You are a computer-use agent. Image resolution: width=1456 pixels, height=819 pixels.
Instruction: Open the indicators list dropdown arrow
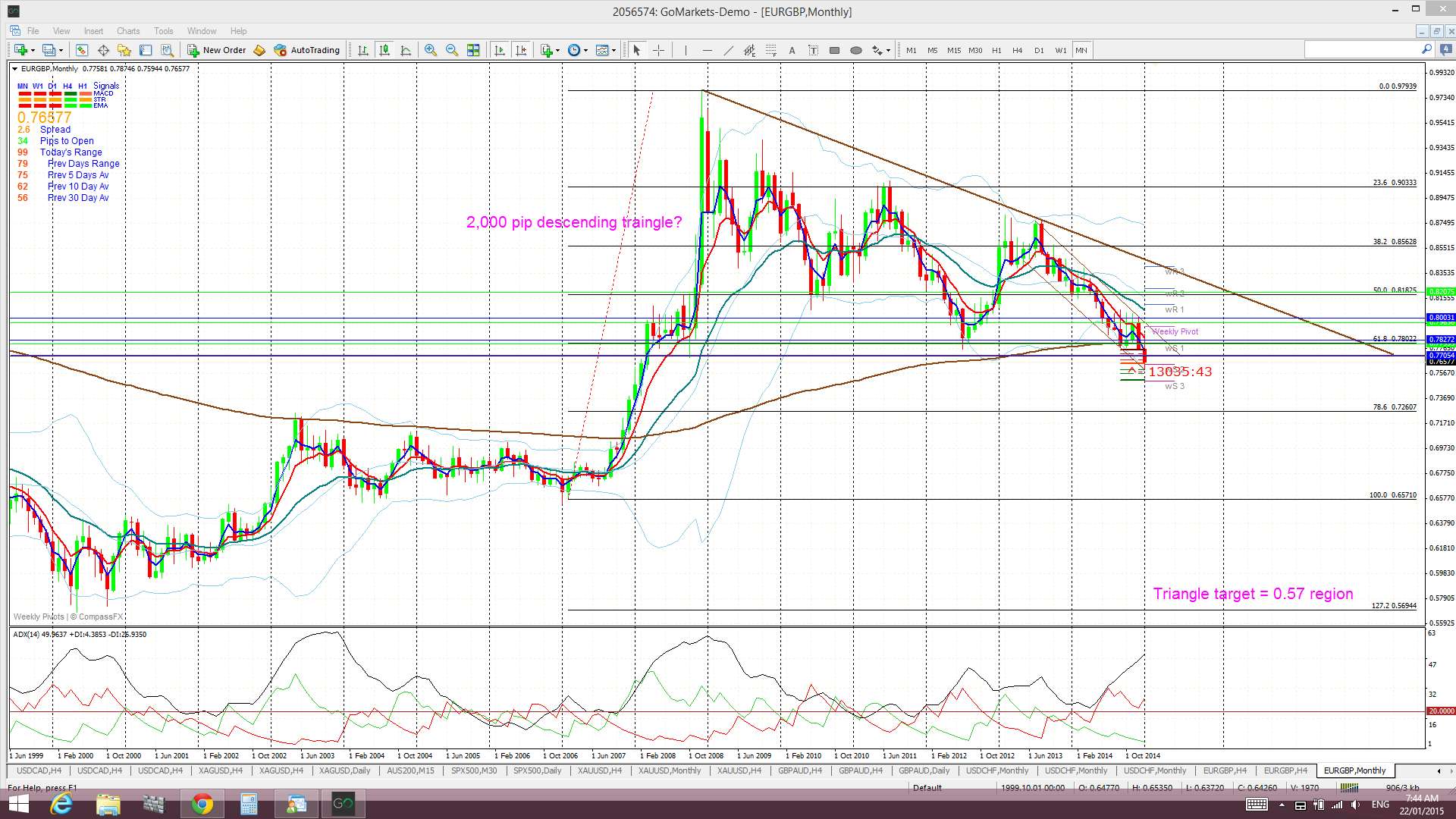pos(558,51)
